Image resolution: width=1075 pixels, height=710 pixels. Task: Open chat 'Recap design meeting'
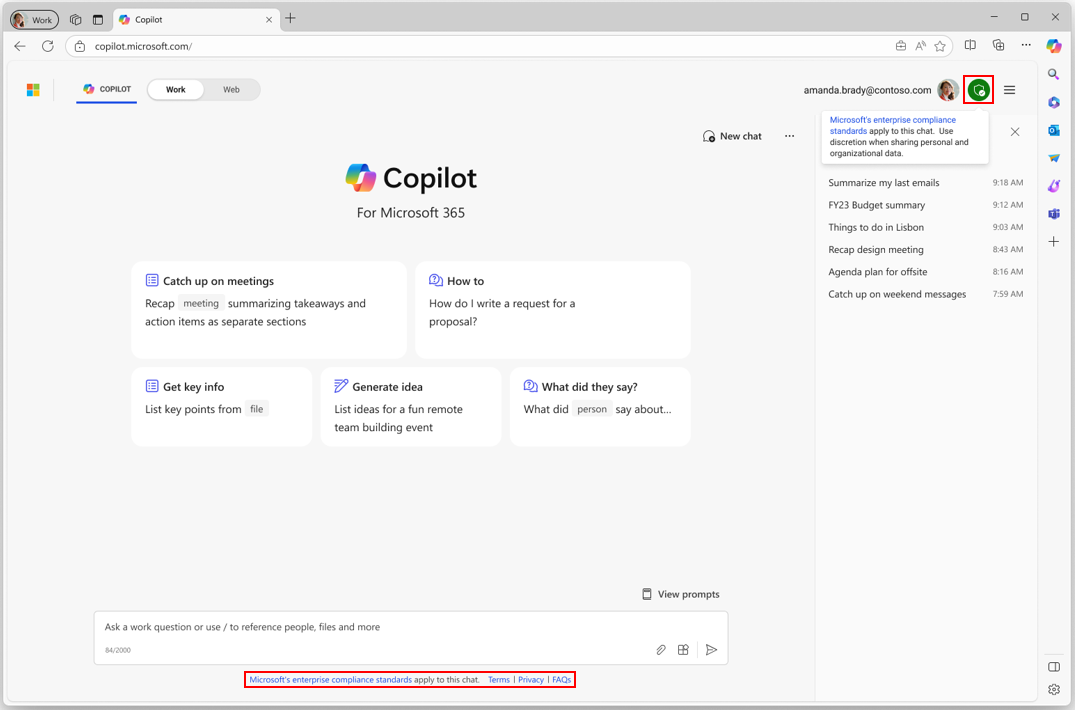coord(926,249)
